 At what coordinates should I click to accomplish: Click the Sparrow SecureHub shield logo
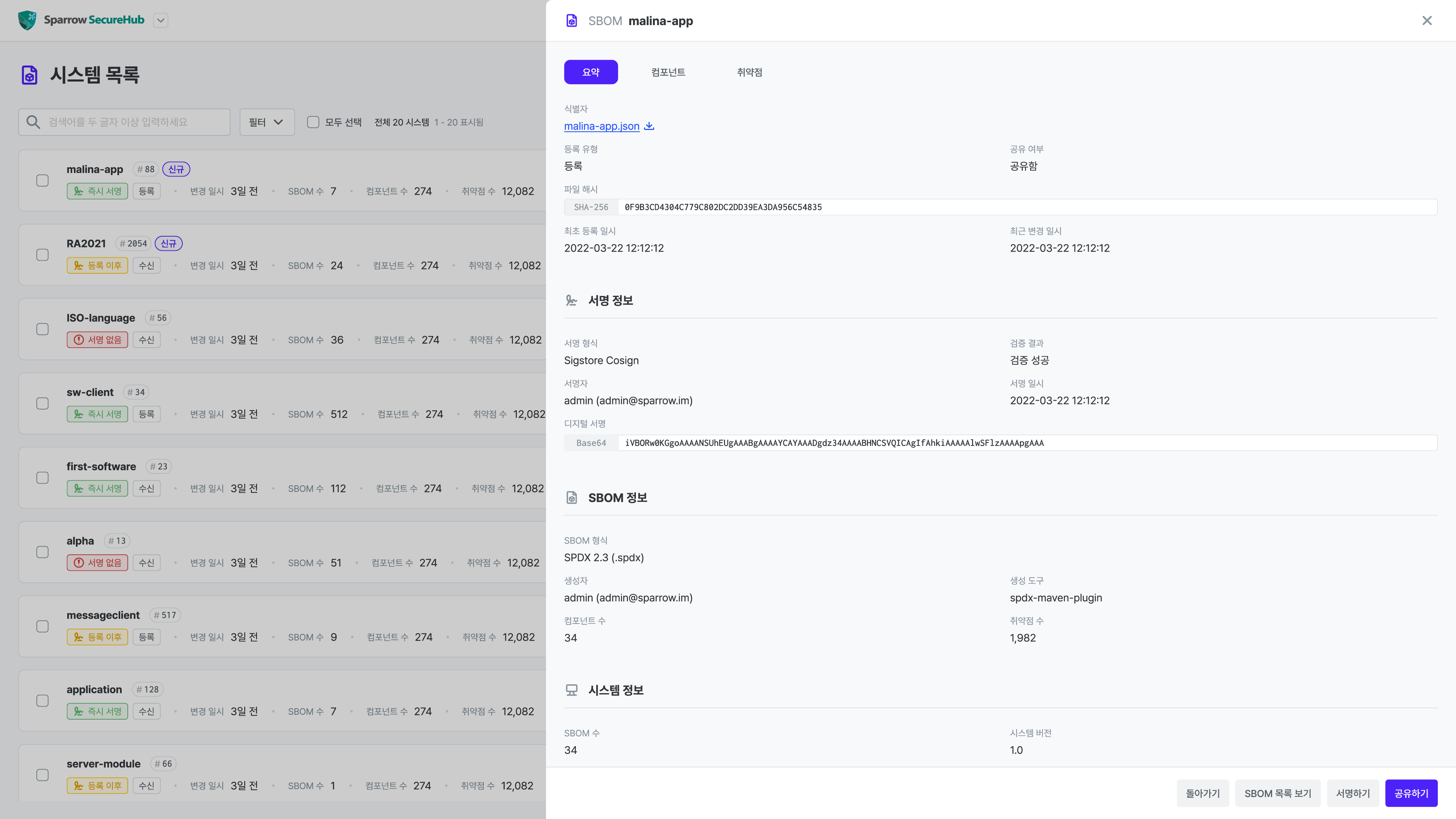tap(27, 20)
